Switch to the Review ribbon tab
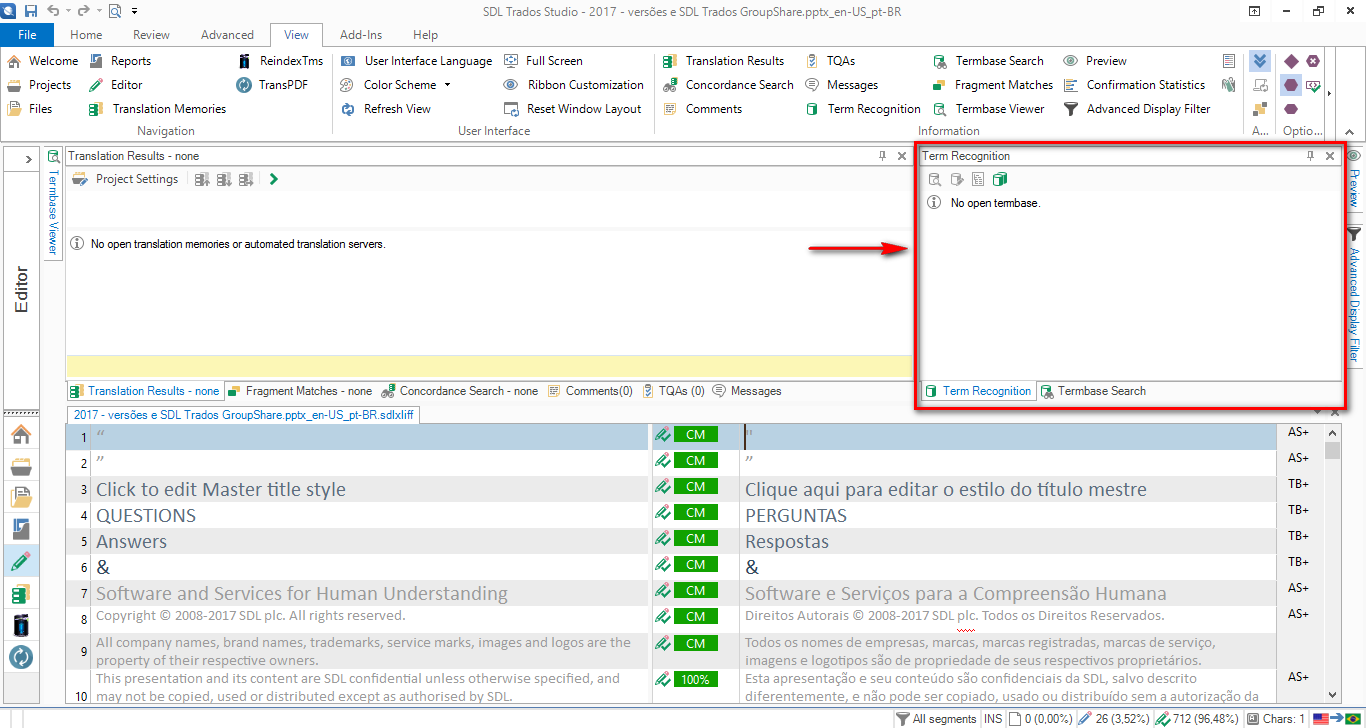 pyautogui.click(x=151, y=35)
